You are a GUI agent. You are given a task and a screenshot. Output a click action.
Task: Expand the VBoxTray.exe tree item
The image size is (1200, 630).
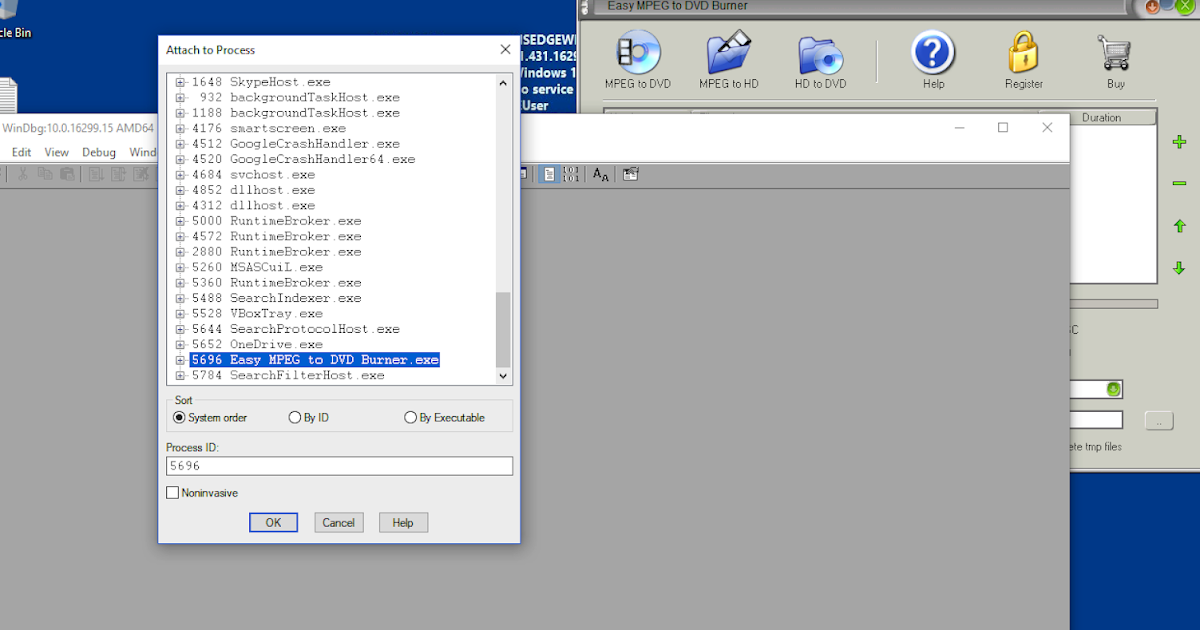pyautogui.click(x=180, y=313)
